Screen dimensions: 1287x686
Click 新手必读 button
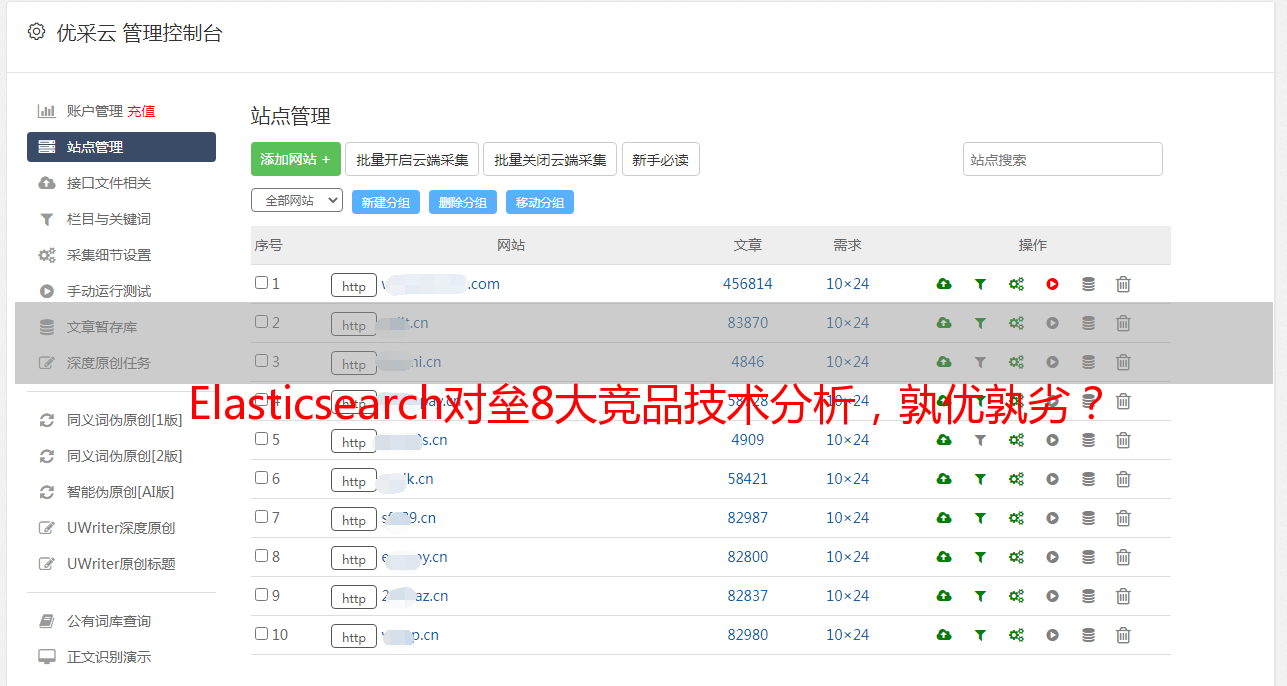[x=661, y=159]
